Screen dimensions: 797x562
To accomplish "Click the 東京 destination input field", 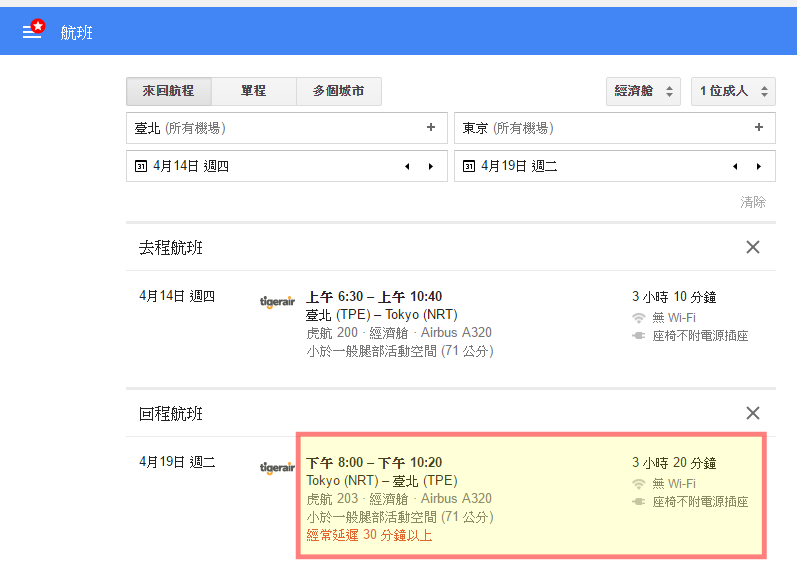I will click(x=600, y=128).
